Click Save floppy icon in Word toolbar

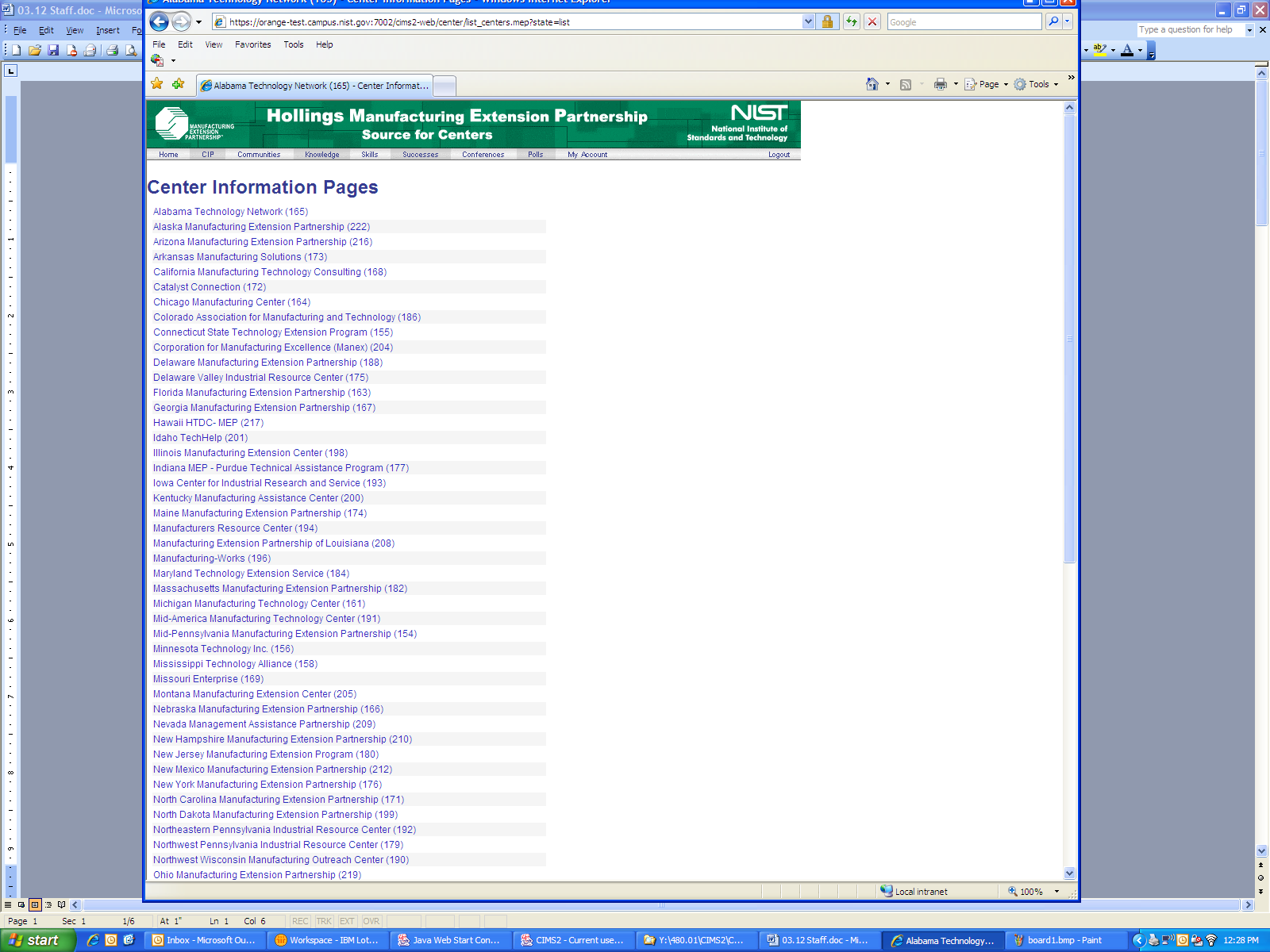coord(53,50)
